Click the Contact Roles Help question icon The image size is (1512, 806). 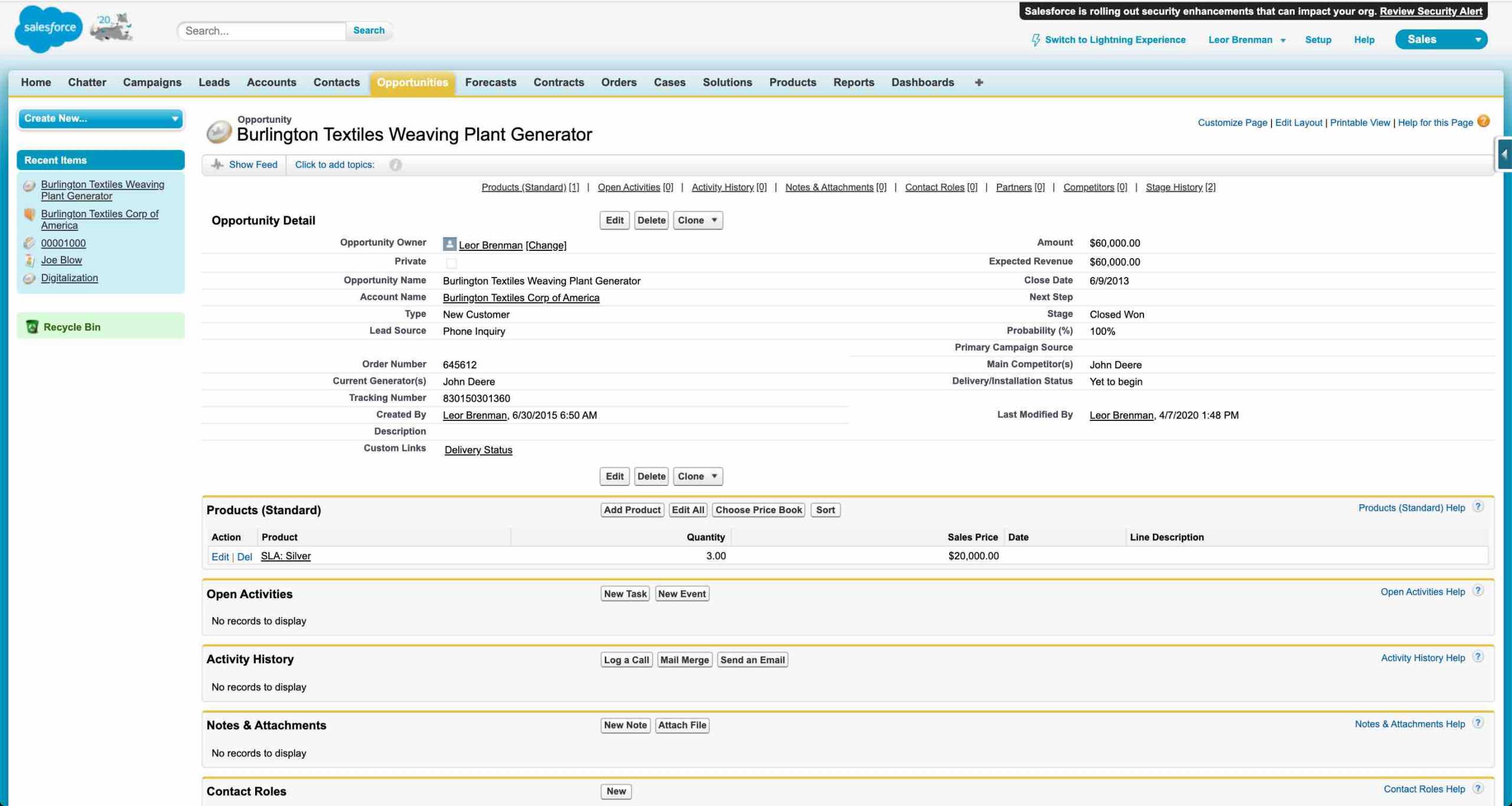tap(1478, 788)
